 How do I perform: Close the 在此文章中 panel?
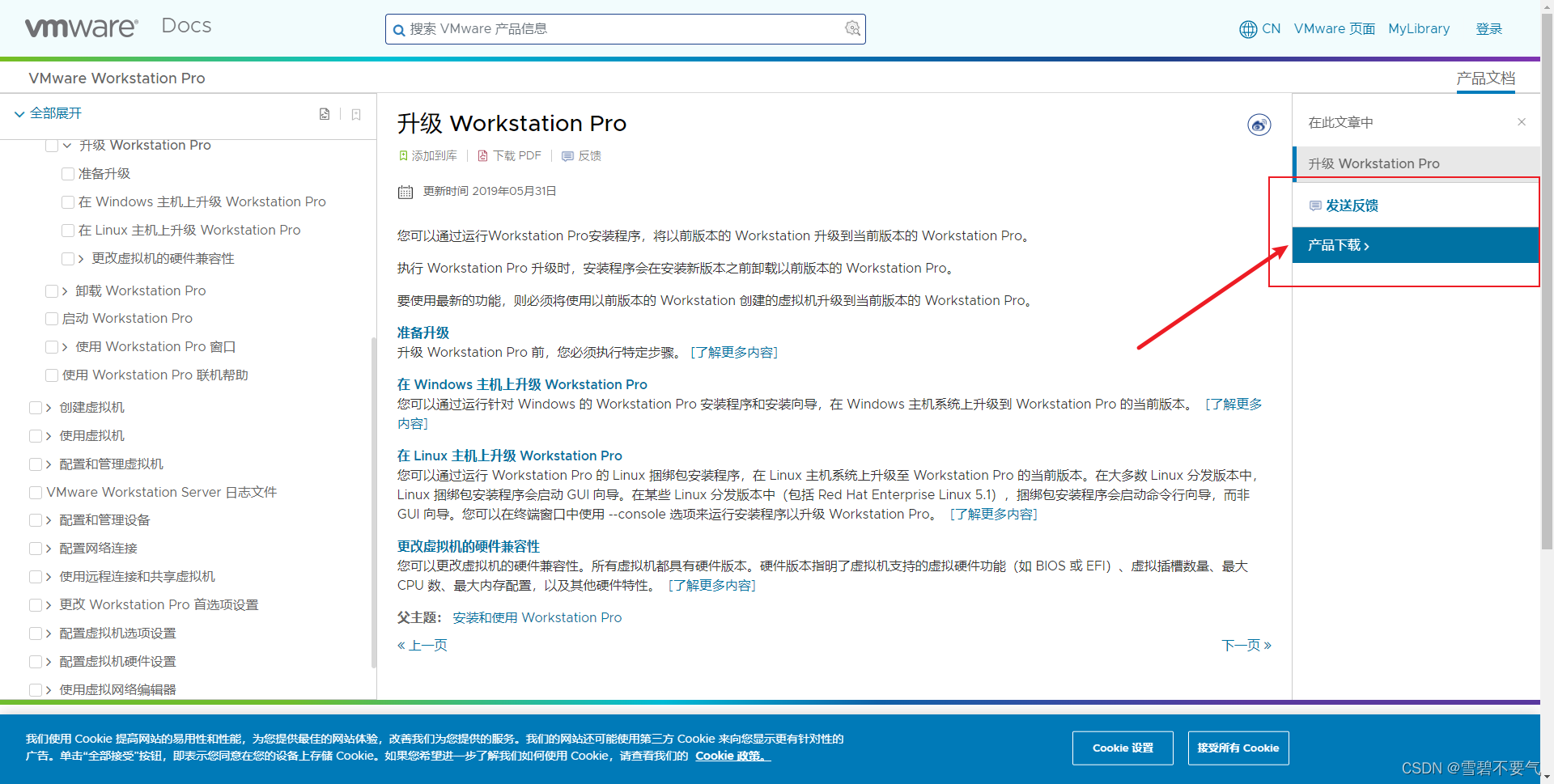point(1522,122)
